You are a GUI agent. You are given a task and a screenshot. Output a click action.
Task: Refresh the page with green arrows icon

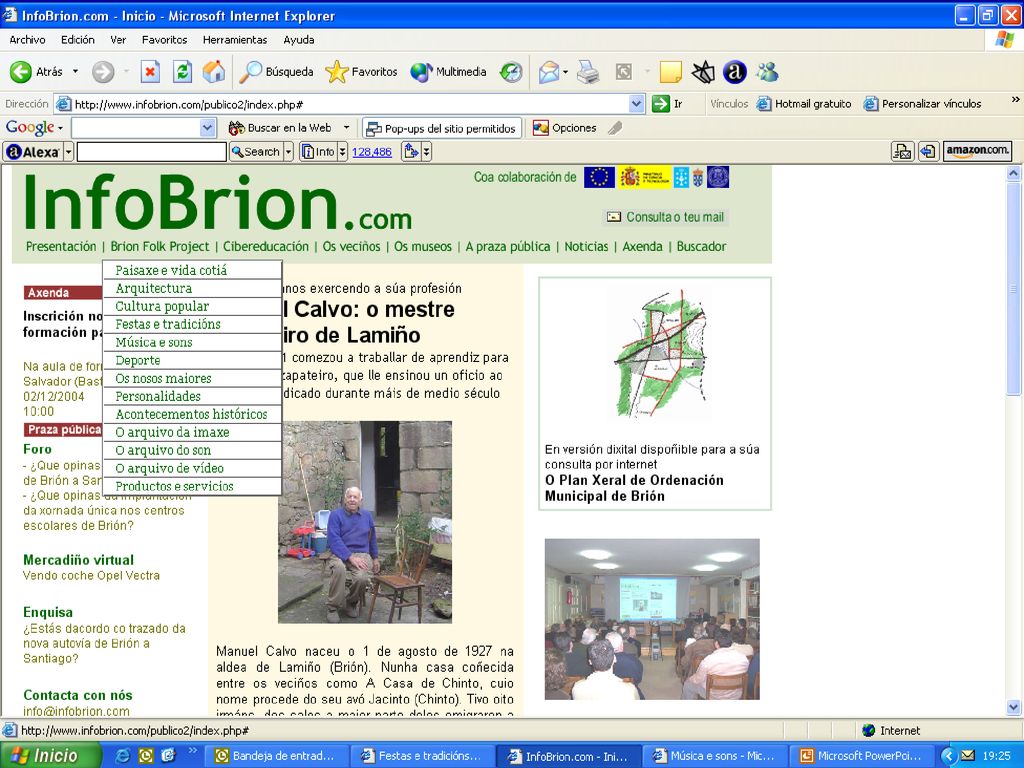click(x=182, y=72)
